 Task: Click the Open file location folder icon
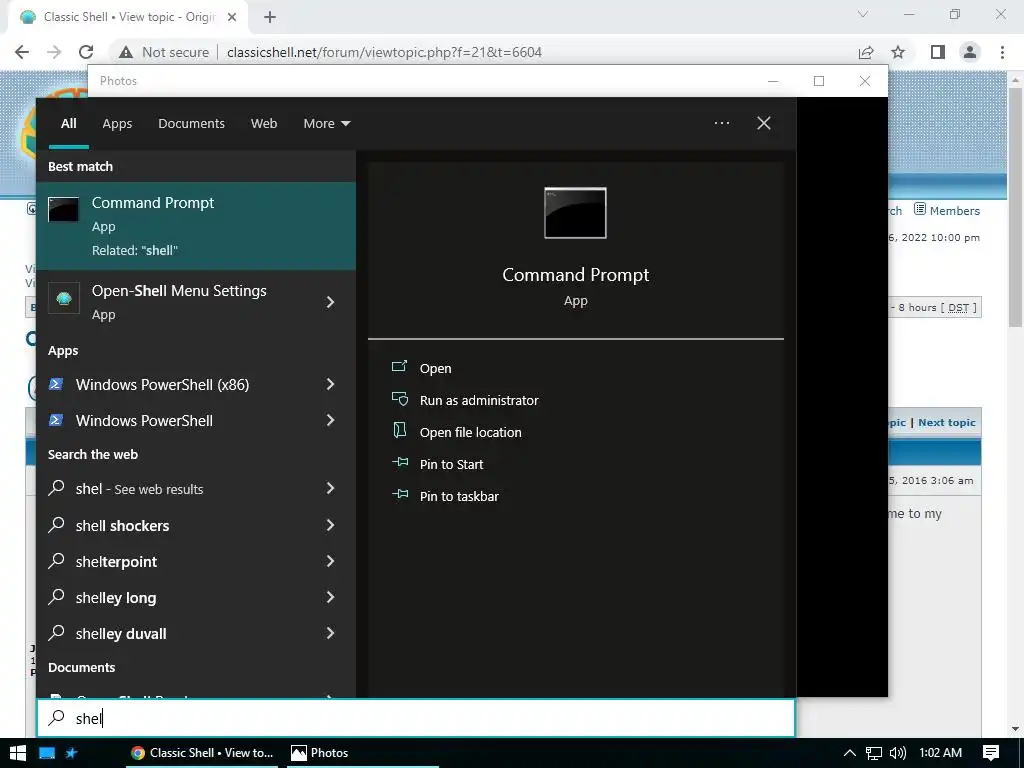pyautogui.click(x=399, y=430)
